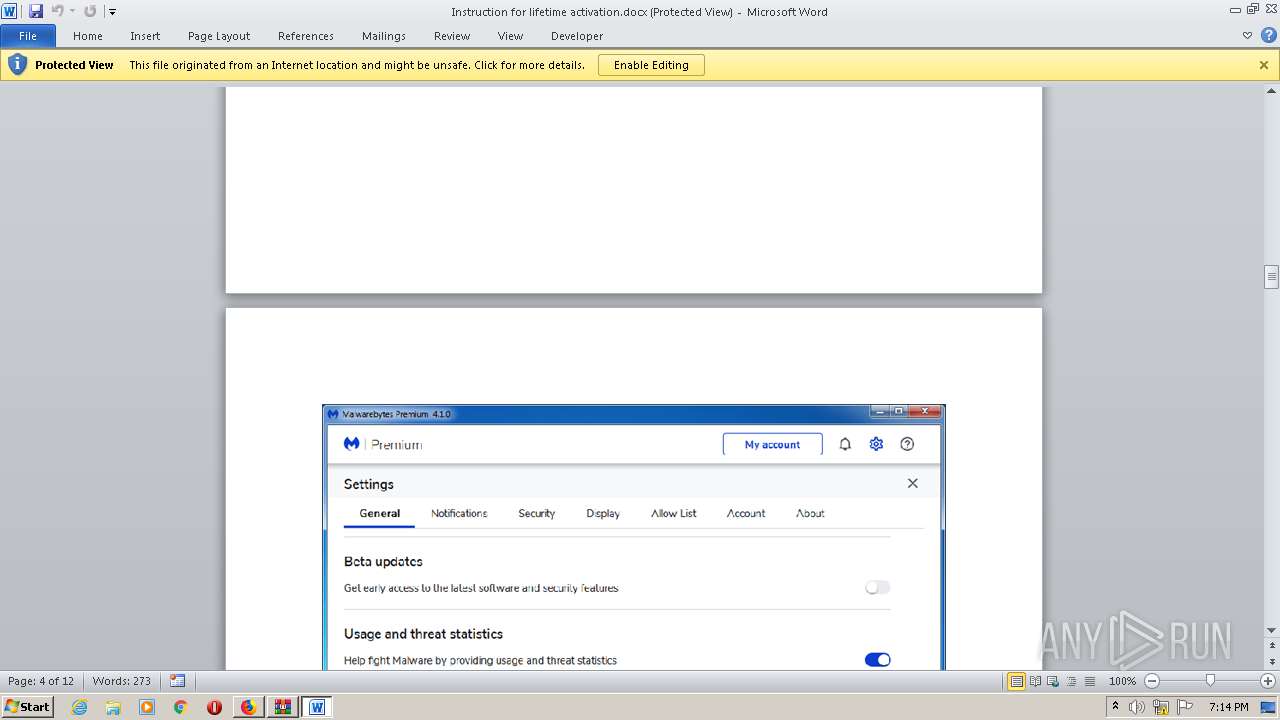Click the Windows Start button
1280x720 pixels.
click(27, 706)
